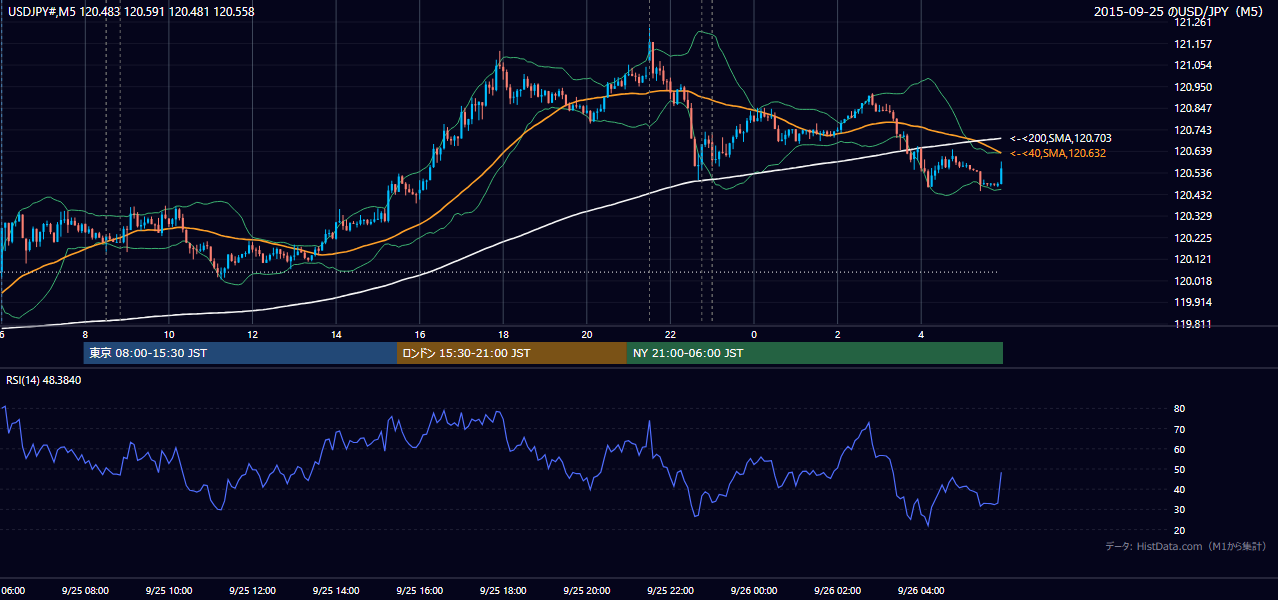Click price axis value 120.121

[1194, 259]
